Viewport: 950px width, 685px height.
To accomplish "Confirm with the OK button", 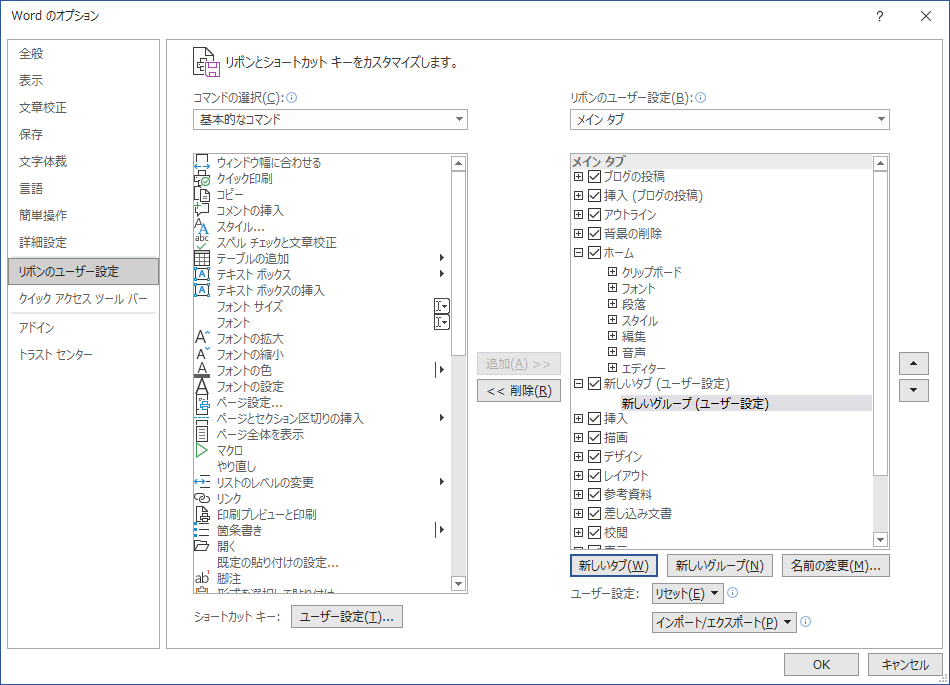I will click(821, 664).
